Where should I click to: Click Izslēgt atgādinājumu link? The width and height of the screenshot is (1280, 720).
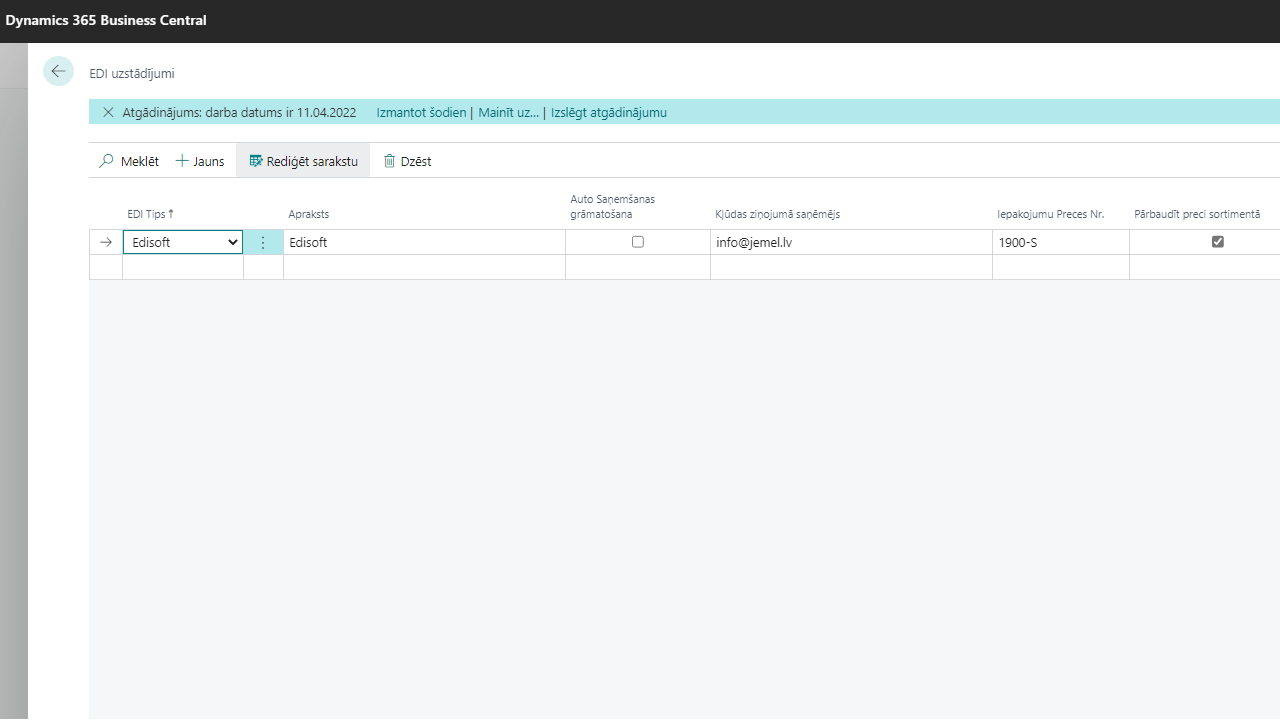coord(608,112)
